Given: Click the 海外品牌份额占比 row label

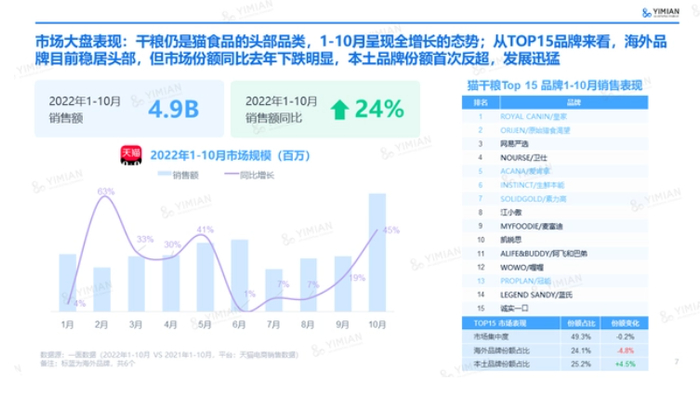Looking at the screenshot, I should (x=502, y=351).
